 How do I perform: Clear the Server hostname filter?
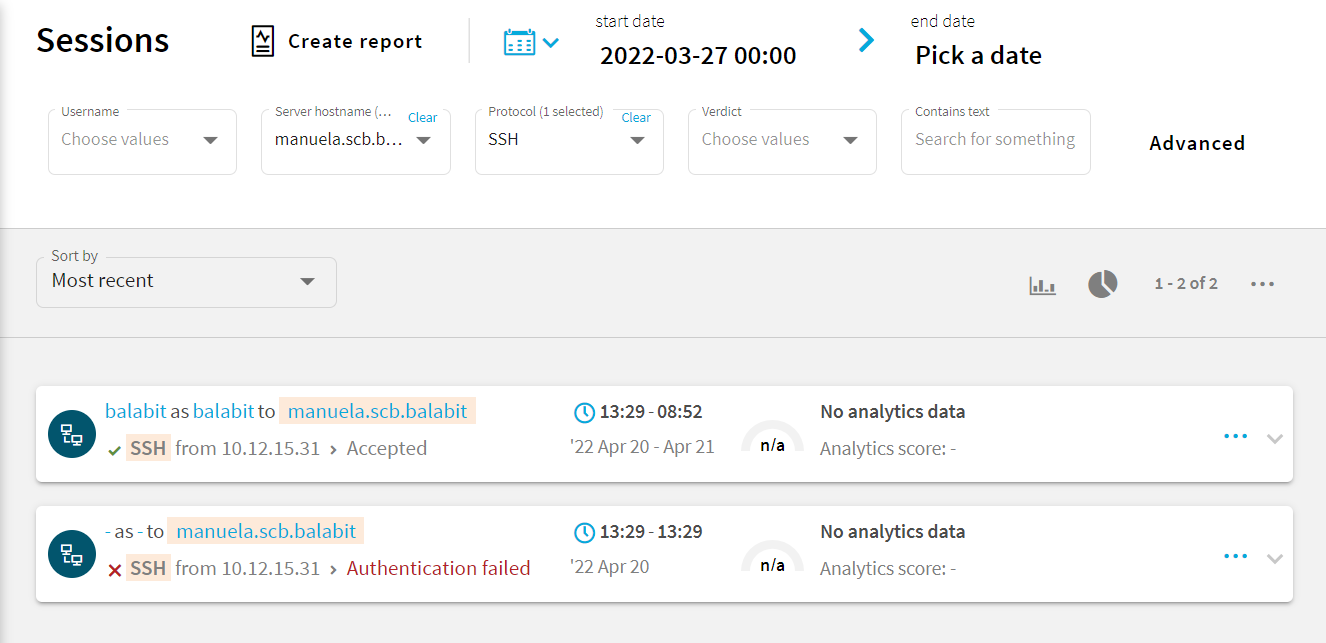[422, 118]
